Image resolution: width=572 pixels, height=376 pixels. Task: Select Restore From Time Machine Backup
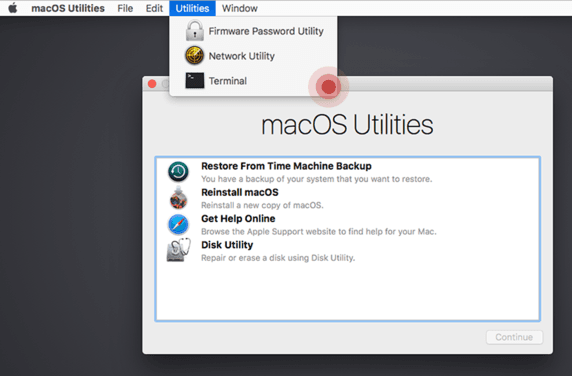coord(348,172)
